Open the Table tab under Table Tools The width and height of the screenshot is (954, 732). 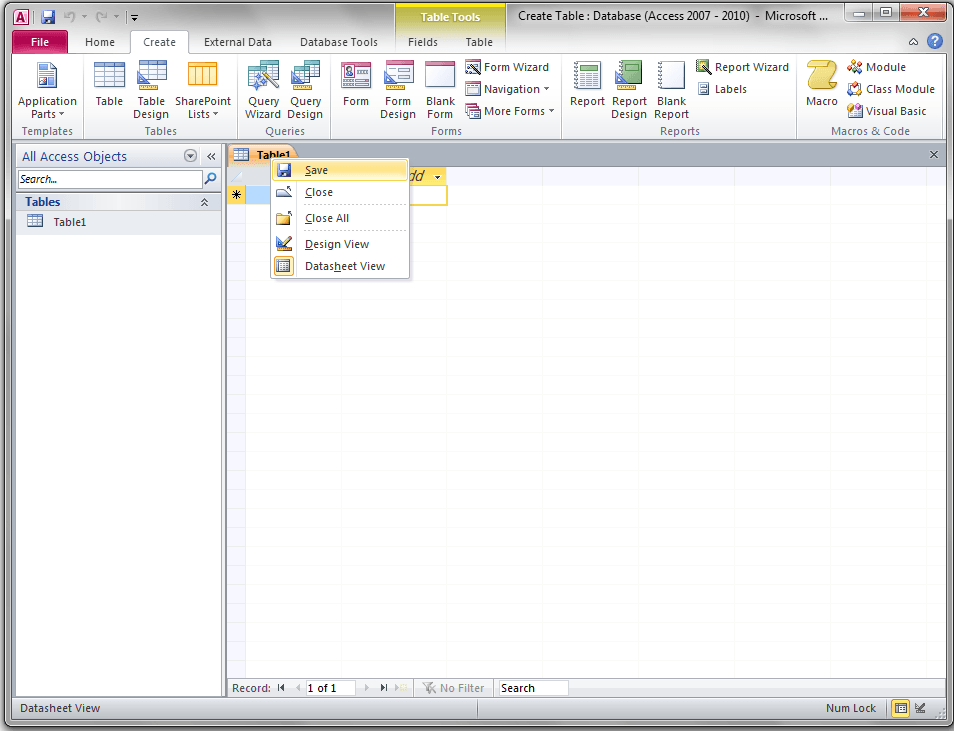coord(479,42)
